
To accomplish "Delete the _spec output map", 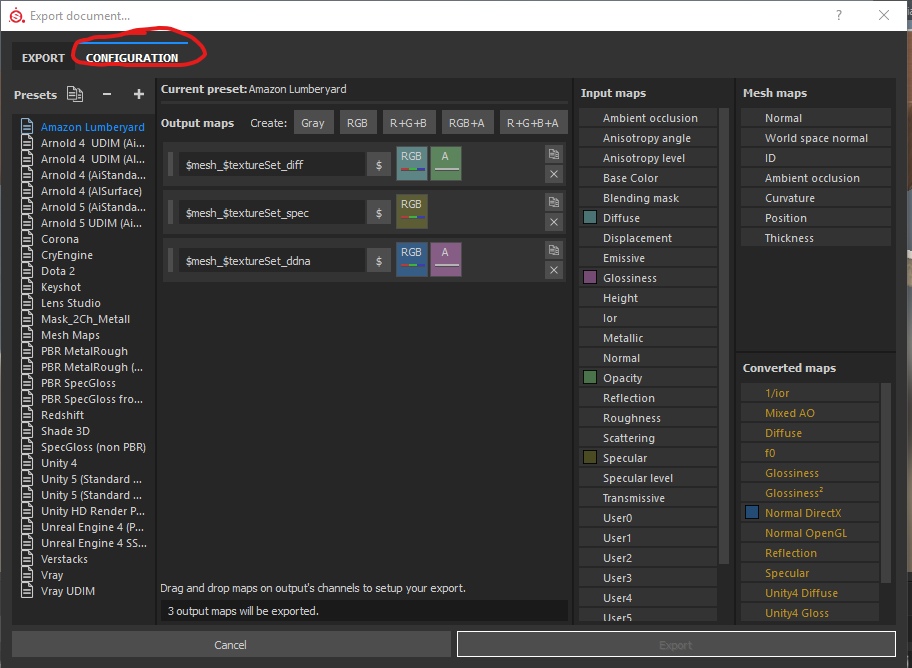I will pos(554,222).
